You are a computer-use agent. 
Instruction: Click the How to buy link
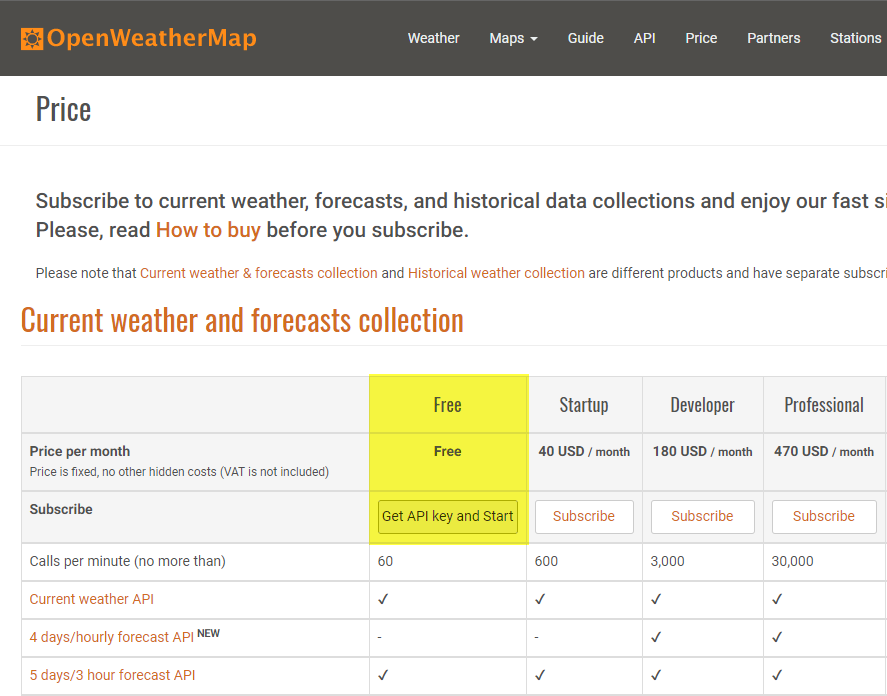pyautogui.click(x=208, y=230)
